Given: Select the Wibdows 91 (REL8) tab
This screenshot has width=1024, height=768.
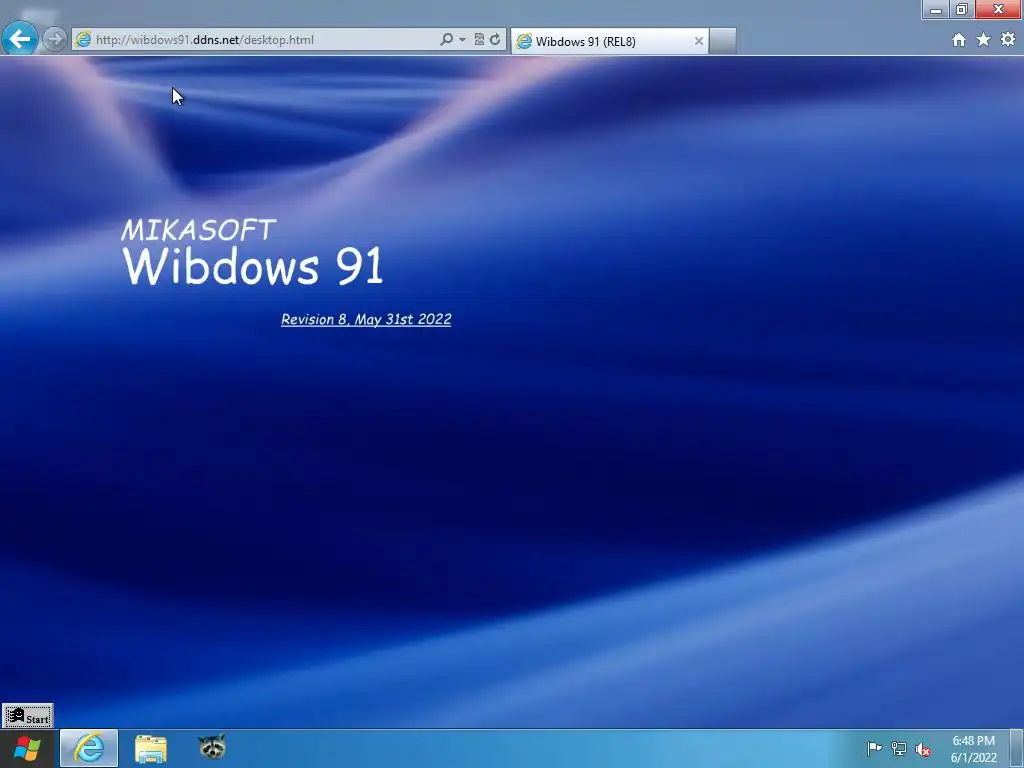Looking at the screenshot, I should [x=609, y=41].
